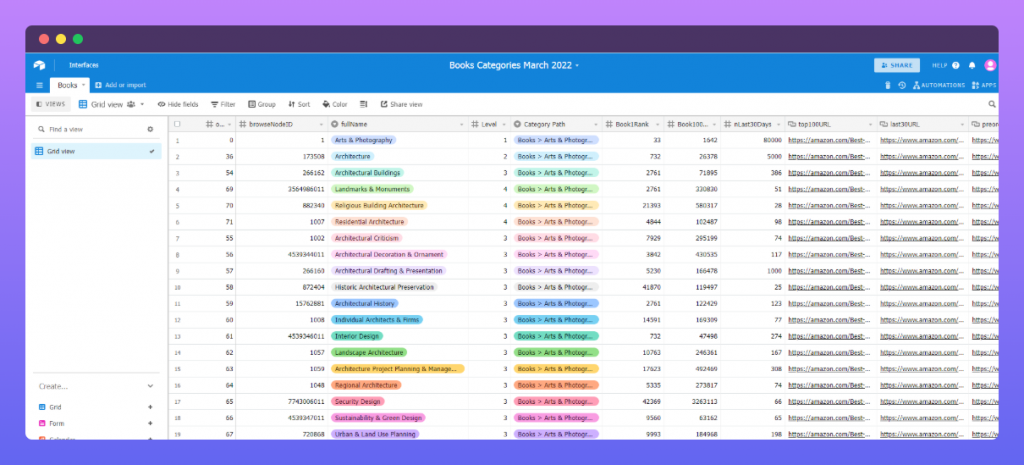Open the Color options tool

tap(335, 104)
